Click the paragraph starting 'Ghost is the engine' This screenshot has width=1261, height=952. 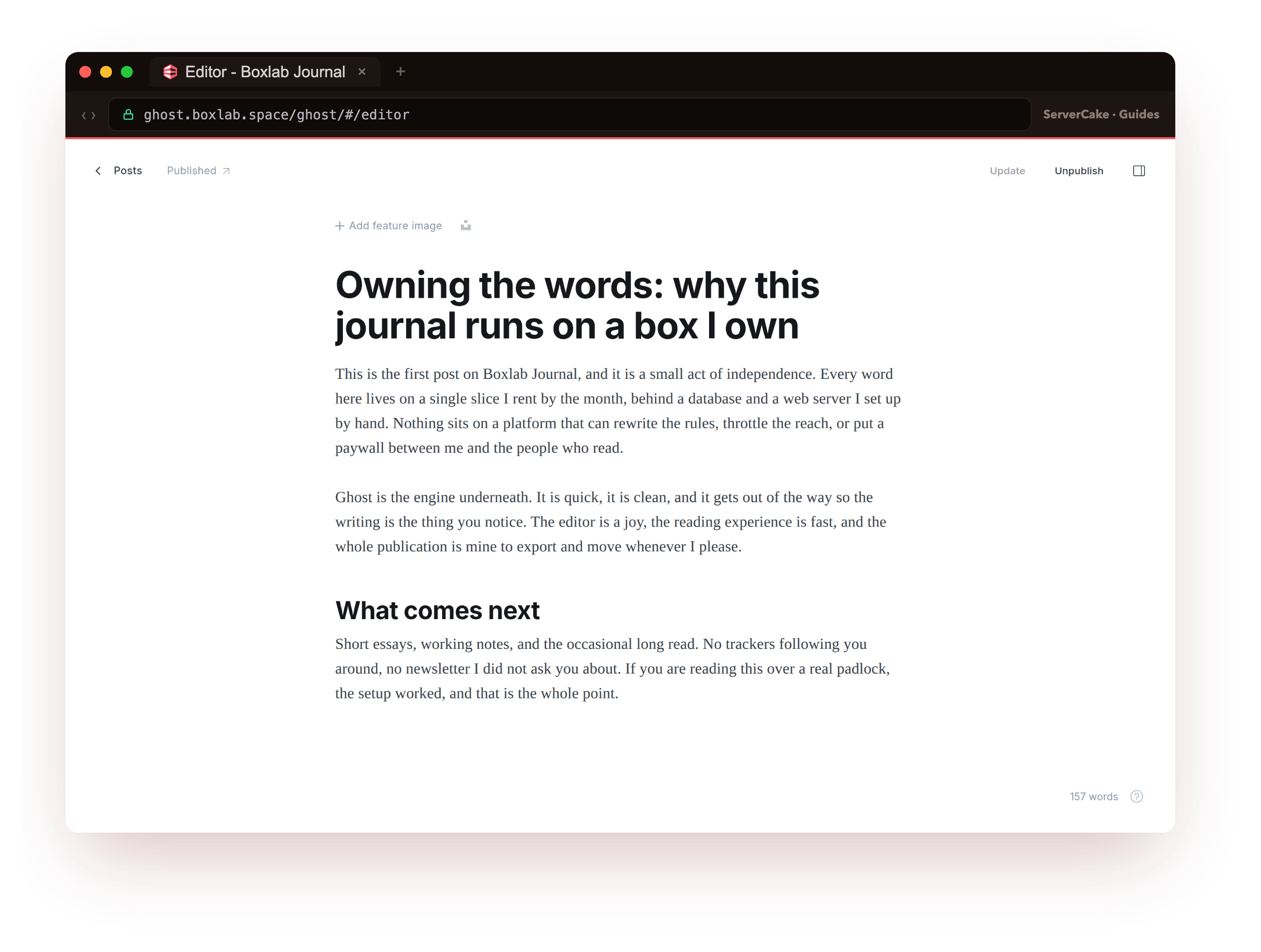coord(610,522)
